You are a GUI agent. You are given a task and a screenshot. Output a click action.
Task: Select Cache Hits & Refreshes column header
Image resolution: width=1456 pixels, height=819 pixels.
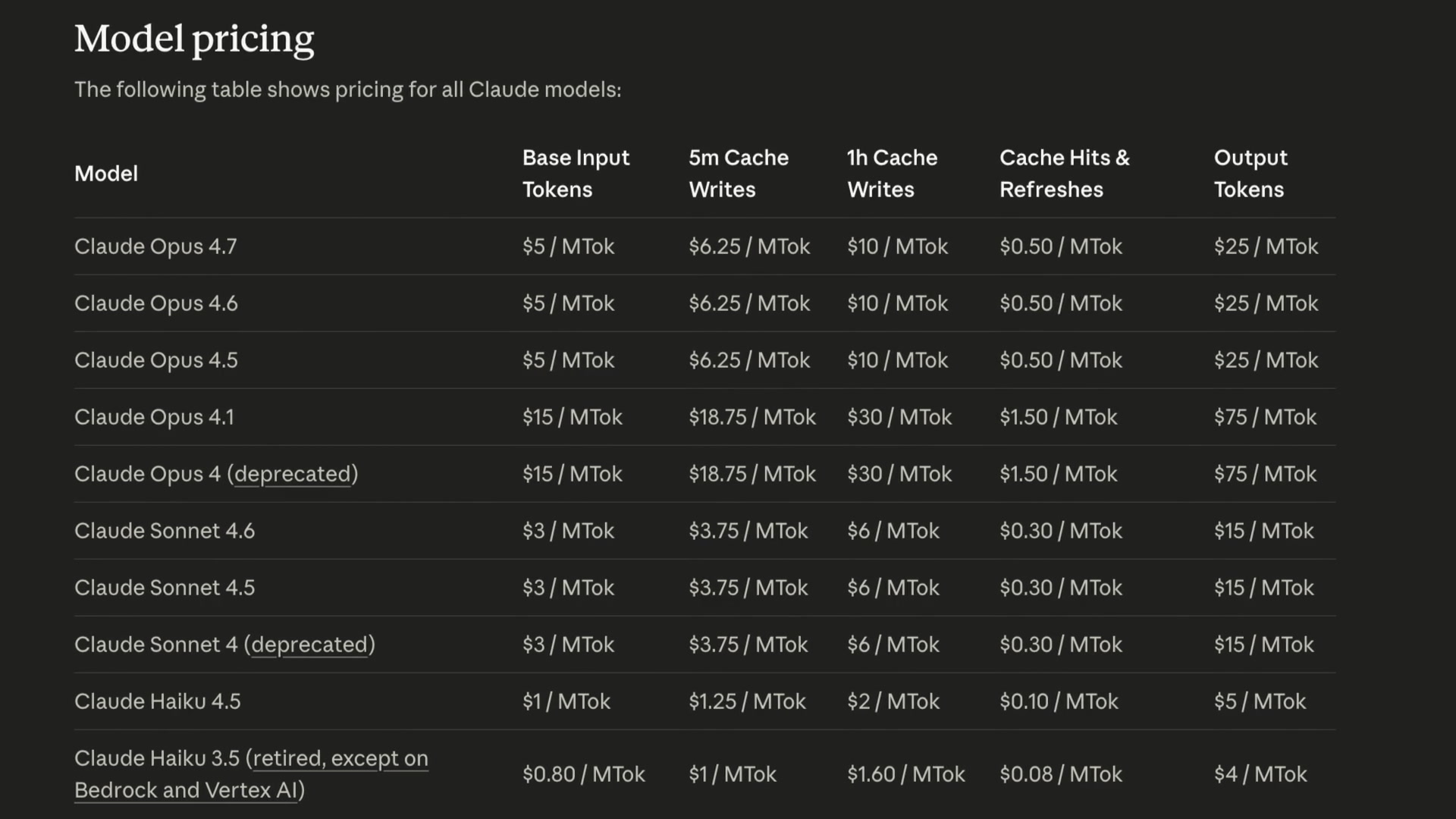(x=1065, y=174)
